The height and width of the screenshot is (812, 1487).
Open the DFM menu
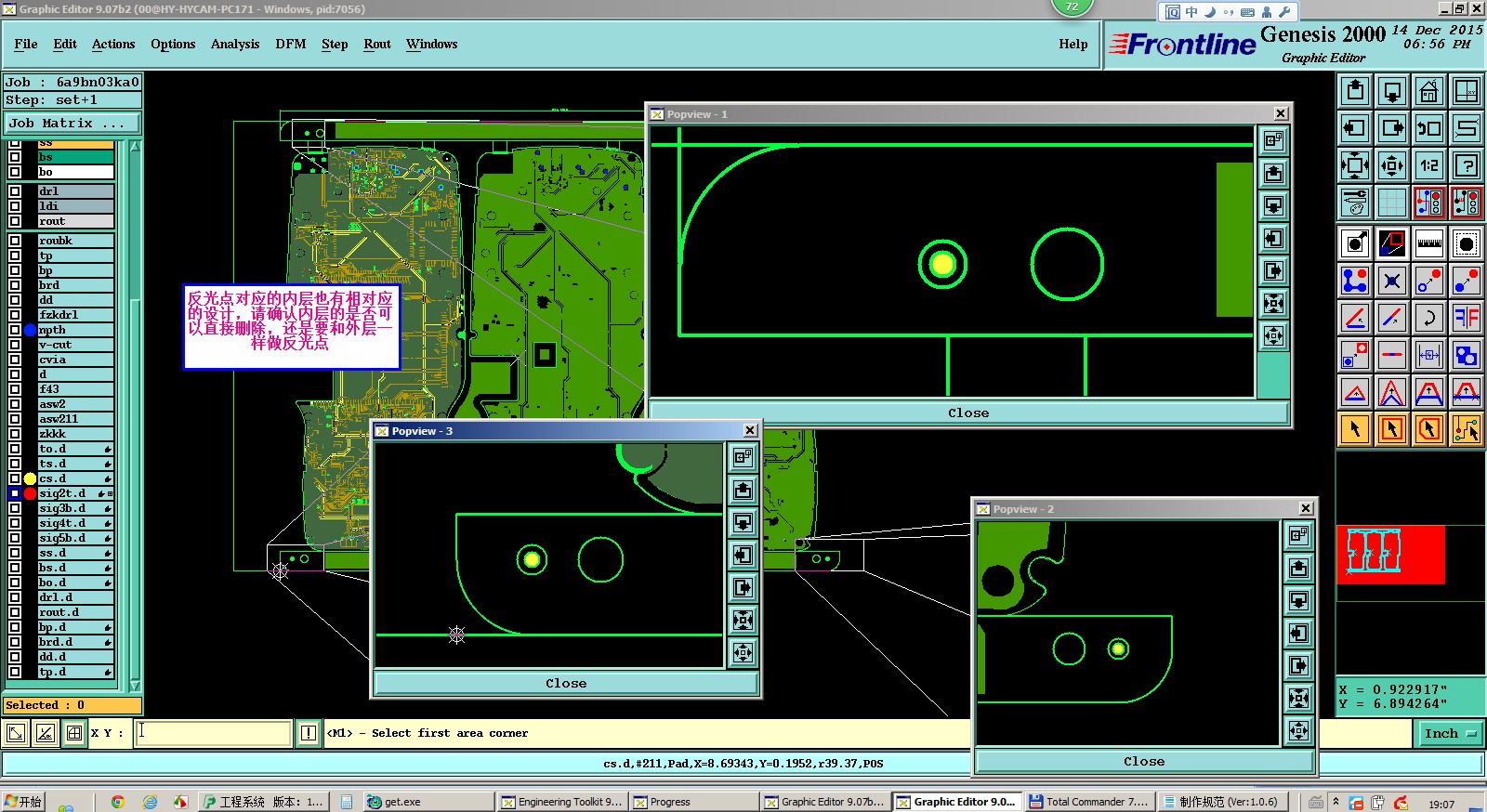pyautogui.click(x=291, y=44)
